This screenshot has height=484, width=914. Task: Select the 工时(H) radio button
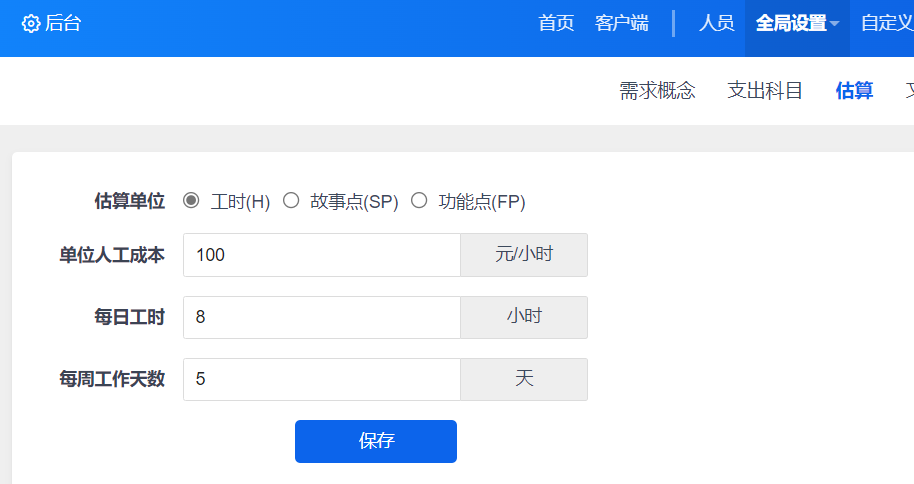[x=191, y=201]
